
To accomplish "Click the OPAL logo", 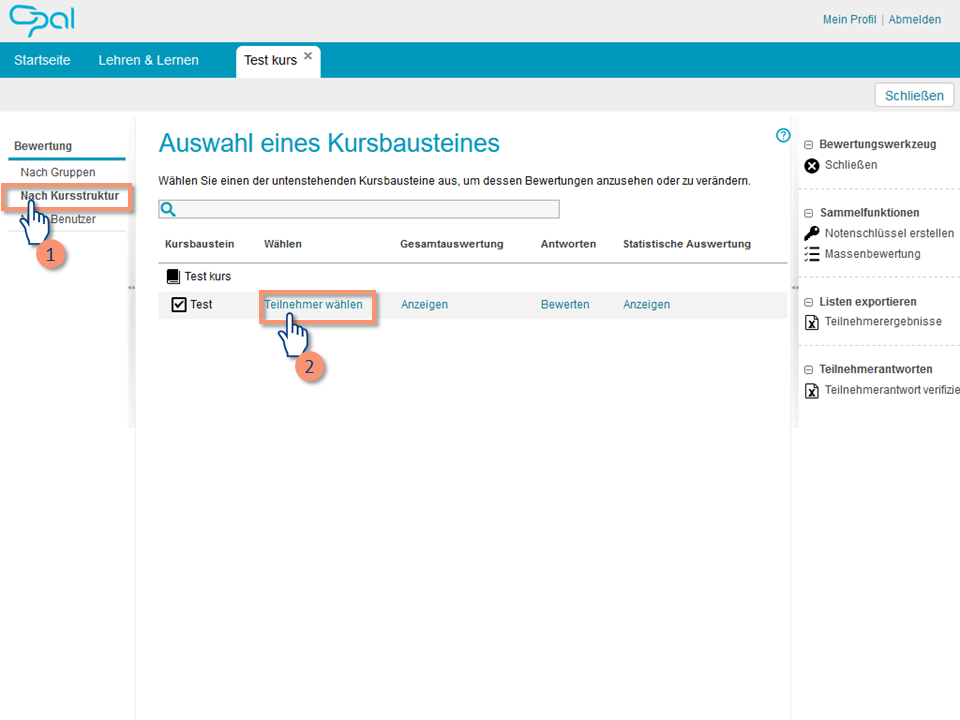I will [x=42, y=20].
